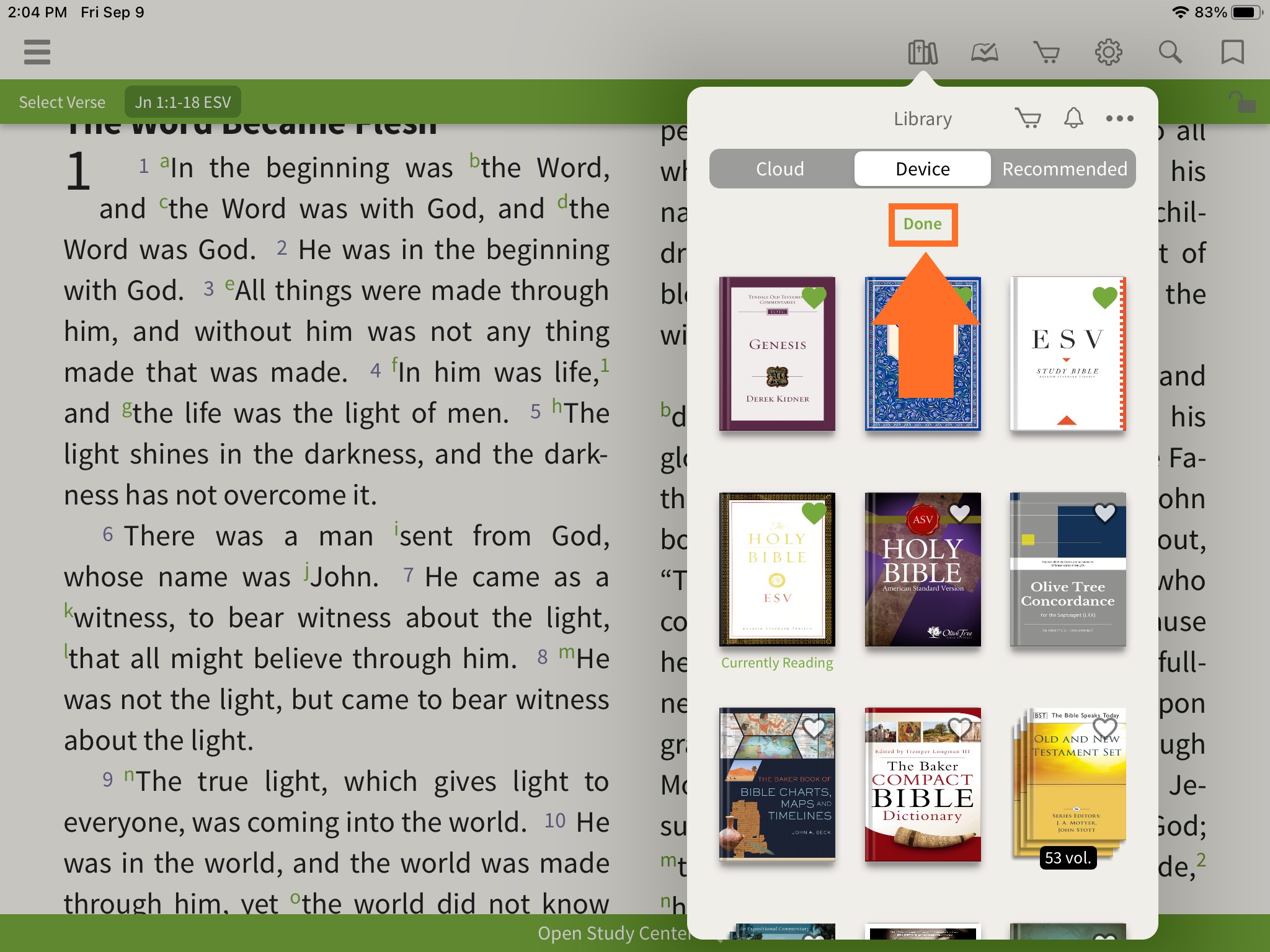Tap the lock icon on green bar

(x=1242, y=102)
